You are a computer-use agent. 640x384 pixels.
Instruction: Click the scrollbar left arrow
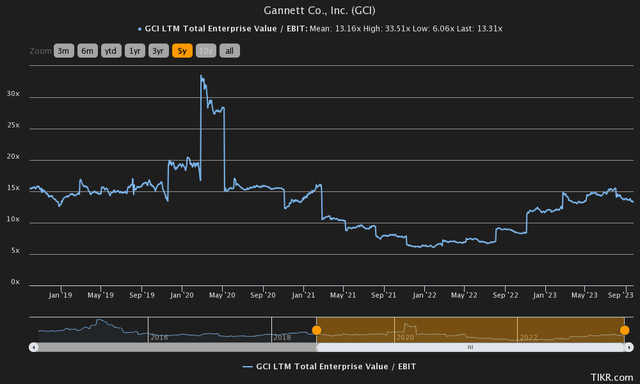[x=34, y=347]
